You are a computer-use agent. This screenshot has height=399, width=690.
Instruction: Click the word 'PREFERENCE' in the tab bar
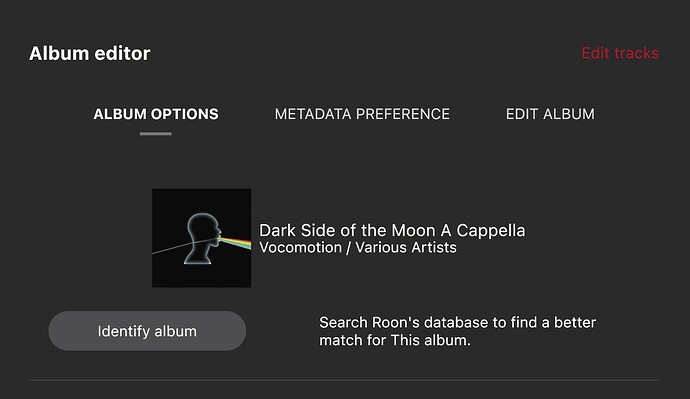point(403,114)
